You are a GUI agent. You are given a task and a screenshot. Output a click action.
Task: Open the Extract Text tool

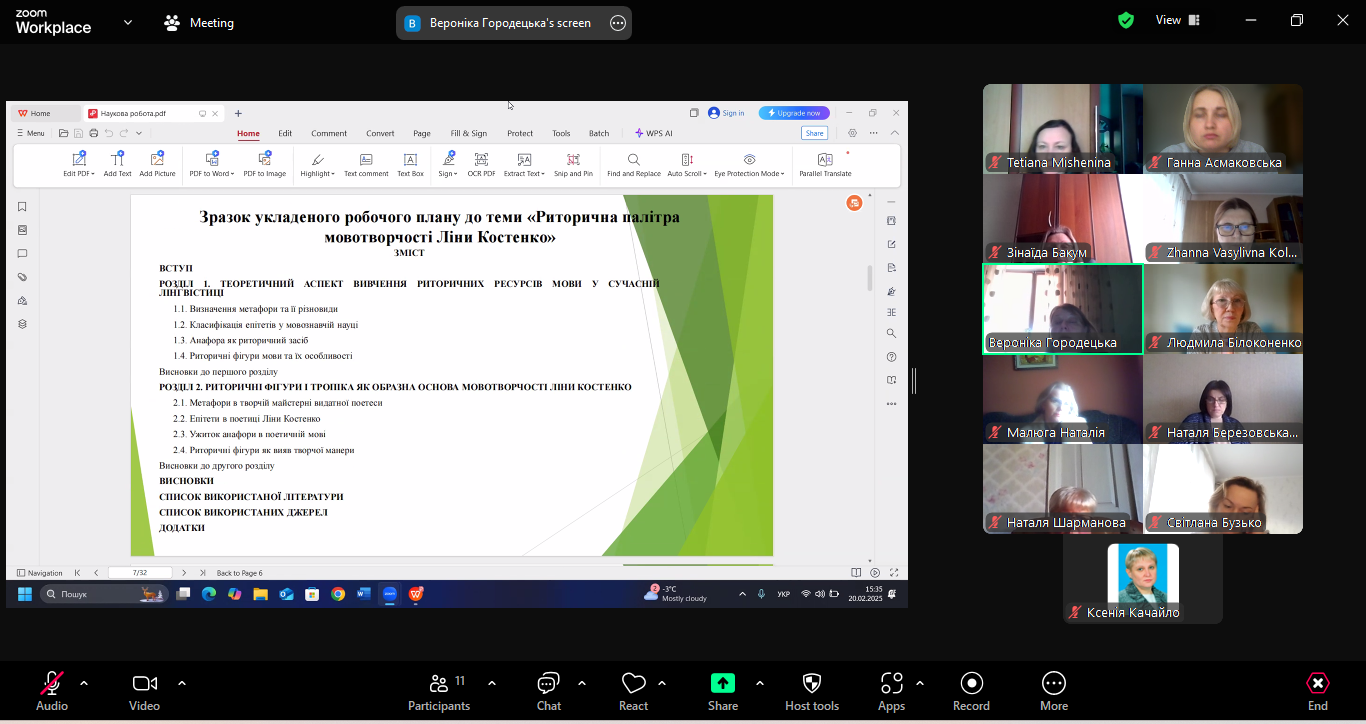[524, 165]
